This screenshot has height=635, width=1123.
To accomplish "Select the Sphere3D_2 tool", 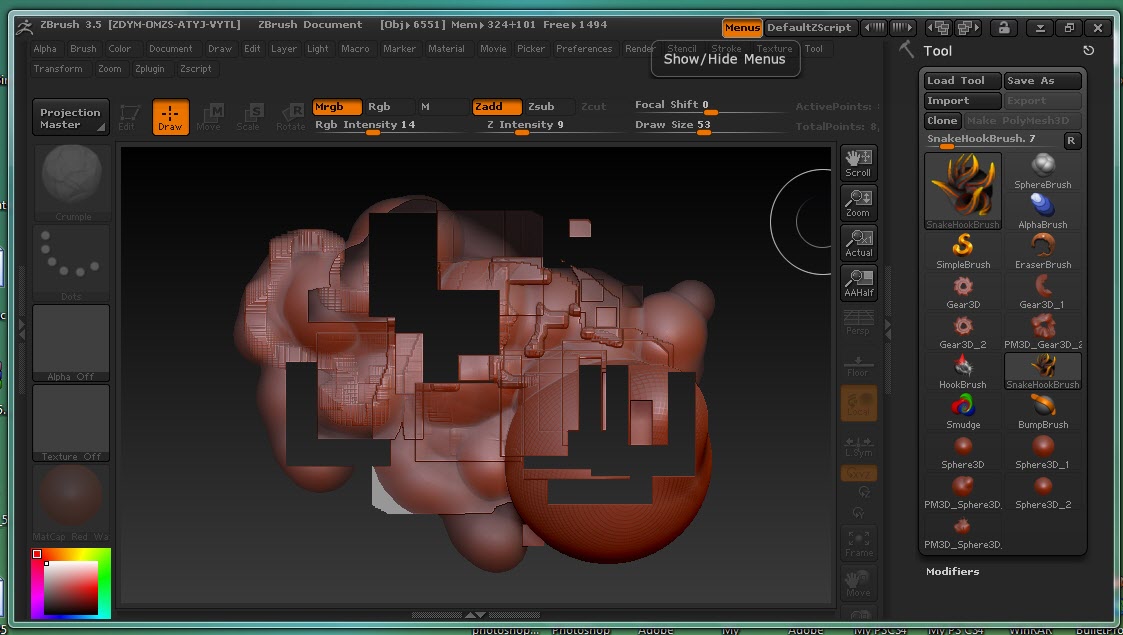I will 1043,493.
